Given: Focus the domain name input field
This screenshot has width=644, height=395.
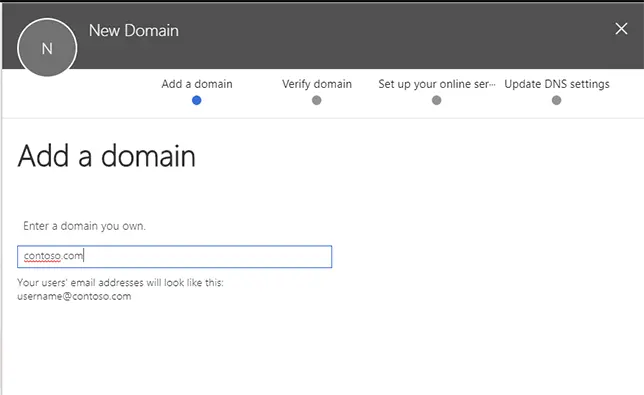Looking at the screenshot, I should [x=175, y=257].
